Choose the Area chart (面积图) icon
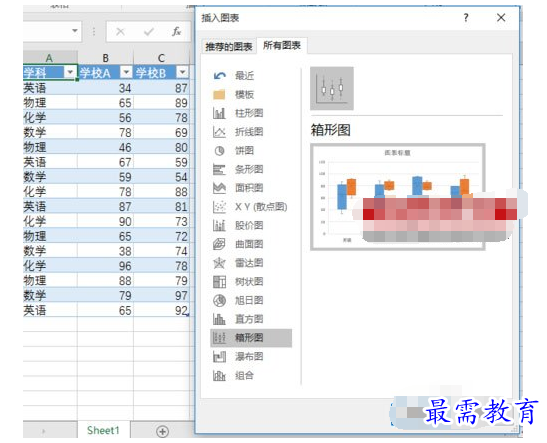Image resolution: width=547 pixels, height=443 pixels. point(219,188)
